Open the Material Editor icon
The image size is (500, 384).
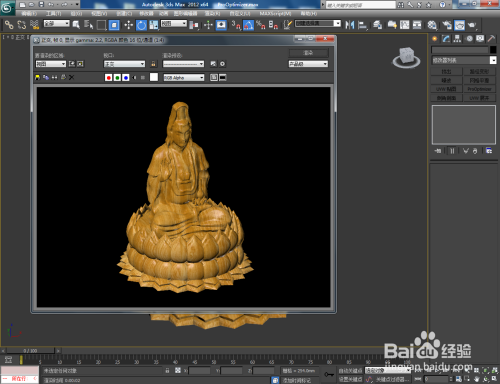tap(432, 25)
